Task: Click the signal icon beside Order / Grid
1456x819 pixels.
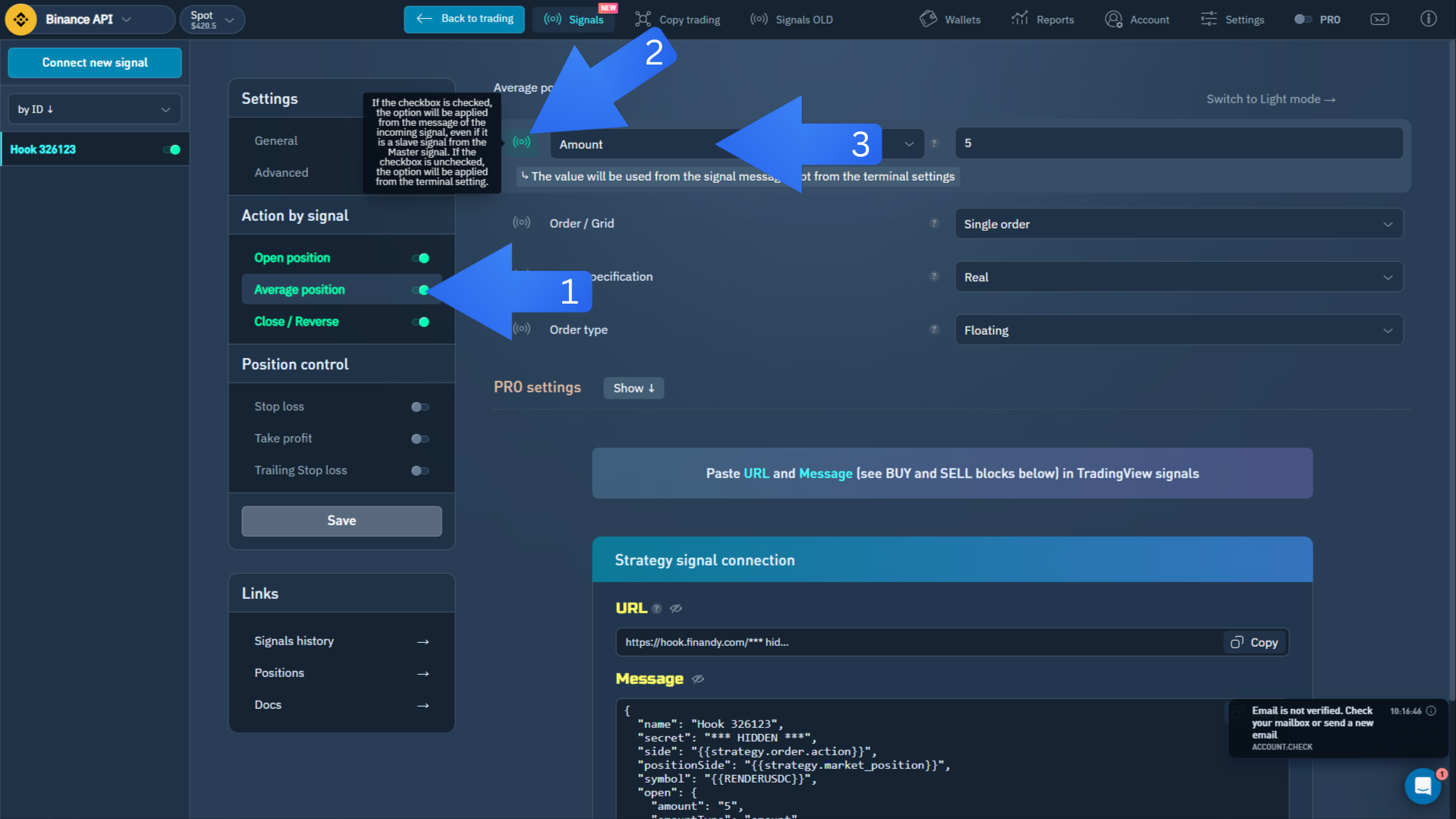Action: (x=521, y=222)
